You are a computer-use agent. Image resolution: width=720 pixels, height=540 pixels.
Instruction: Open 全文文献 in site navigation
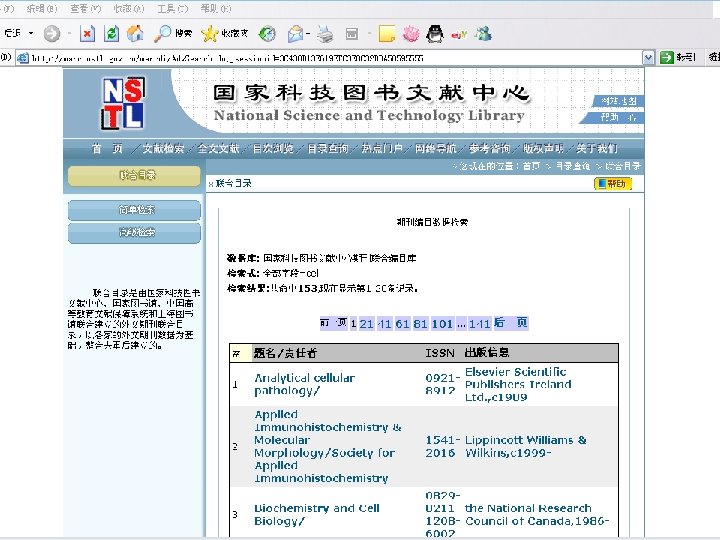(x=218, y=148)
